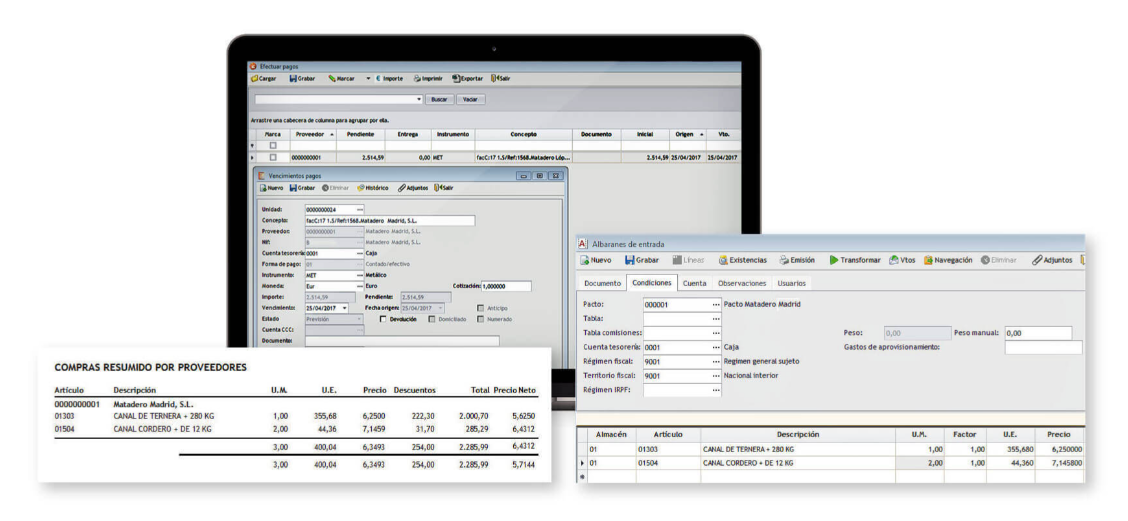1128x521 pixels.
Task: Open the Cuenta tab
Action: pos(694,283)
